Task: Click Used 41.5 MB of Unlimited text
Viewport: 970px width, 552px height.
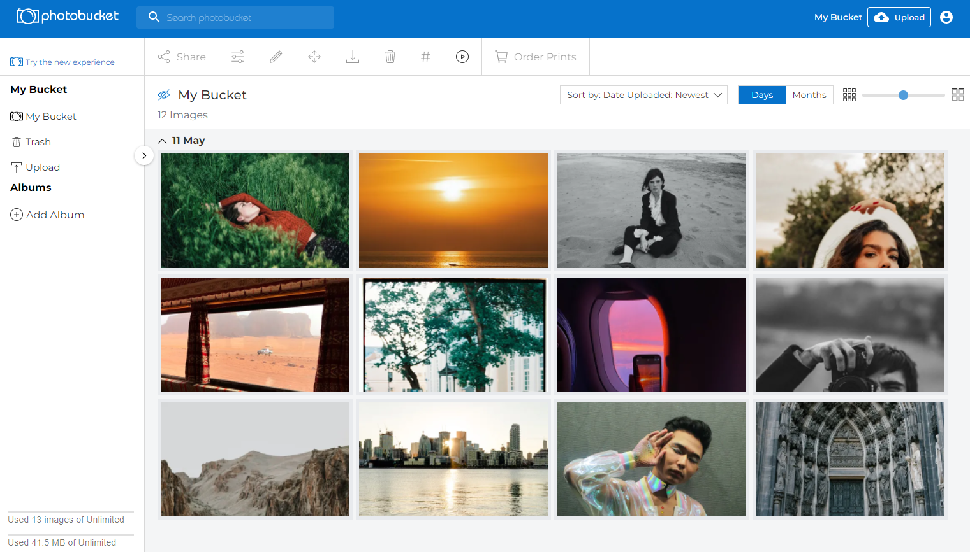Action: tap(62, 543)
